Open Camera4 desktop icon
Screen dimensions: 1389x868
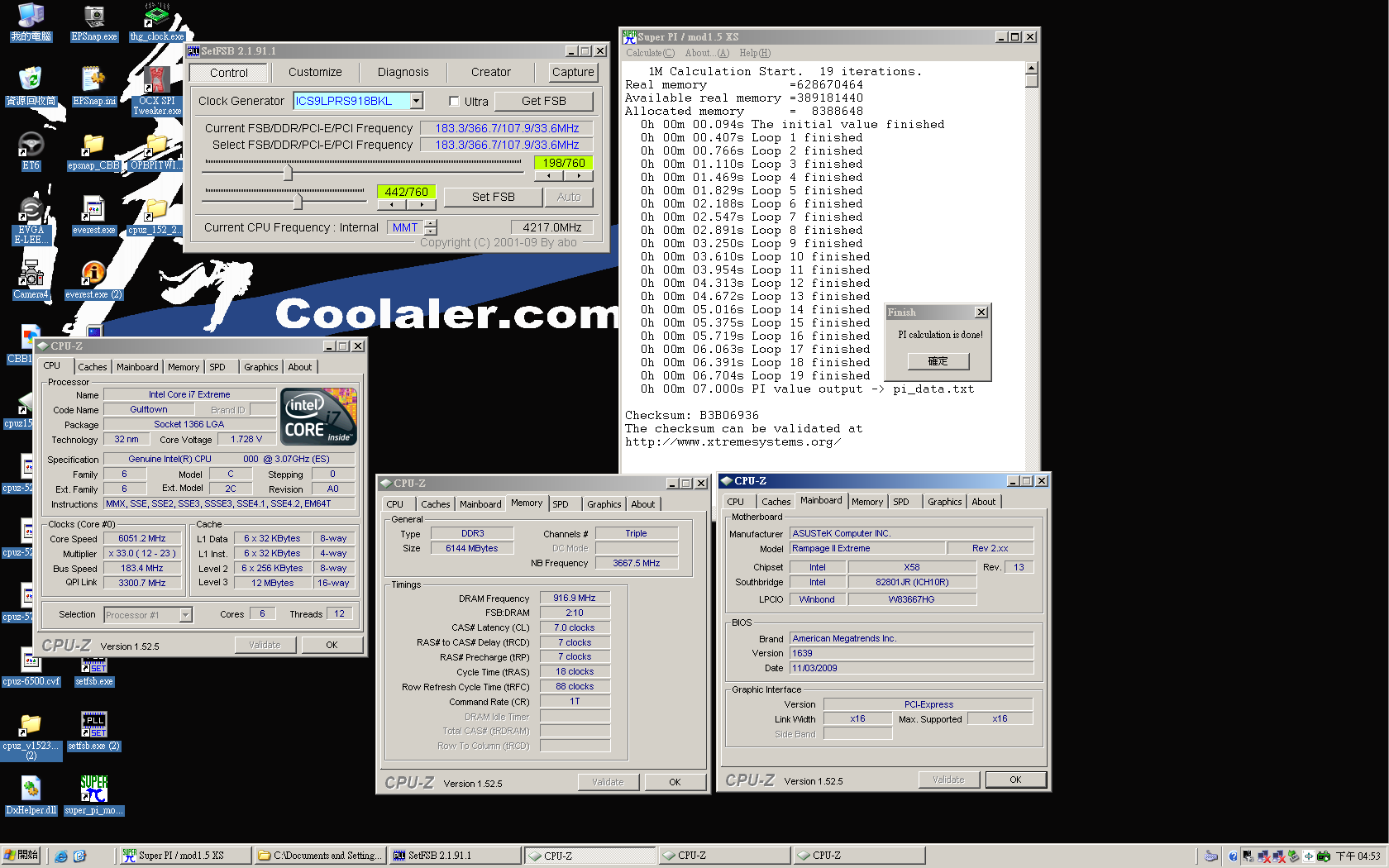tap(31, 280)
